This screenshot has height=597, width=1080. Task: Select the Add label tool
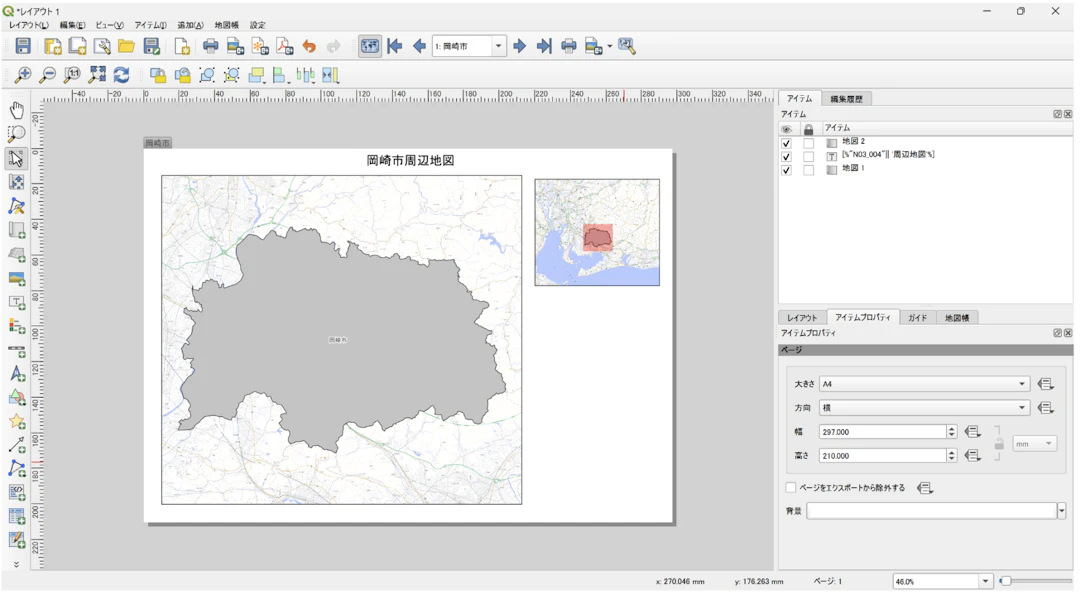click(x=17, y=302)
